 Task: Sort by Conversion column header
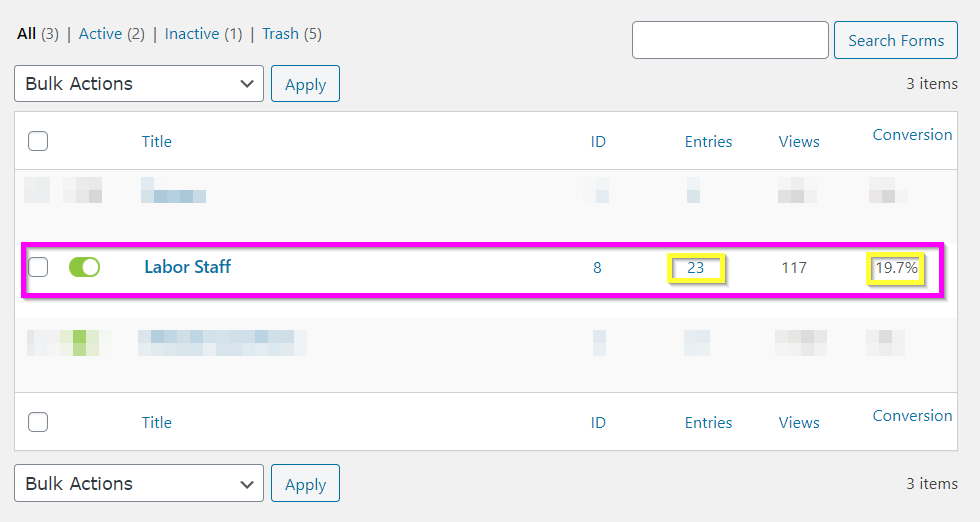tap(912, 135)
